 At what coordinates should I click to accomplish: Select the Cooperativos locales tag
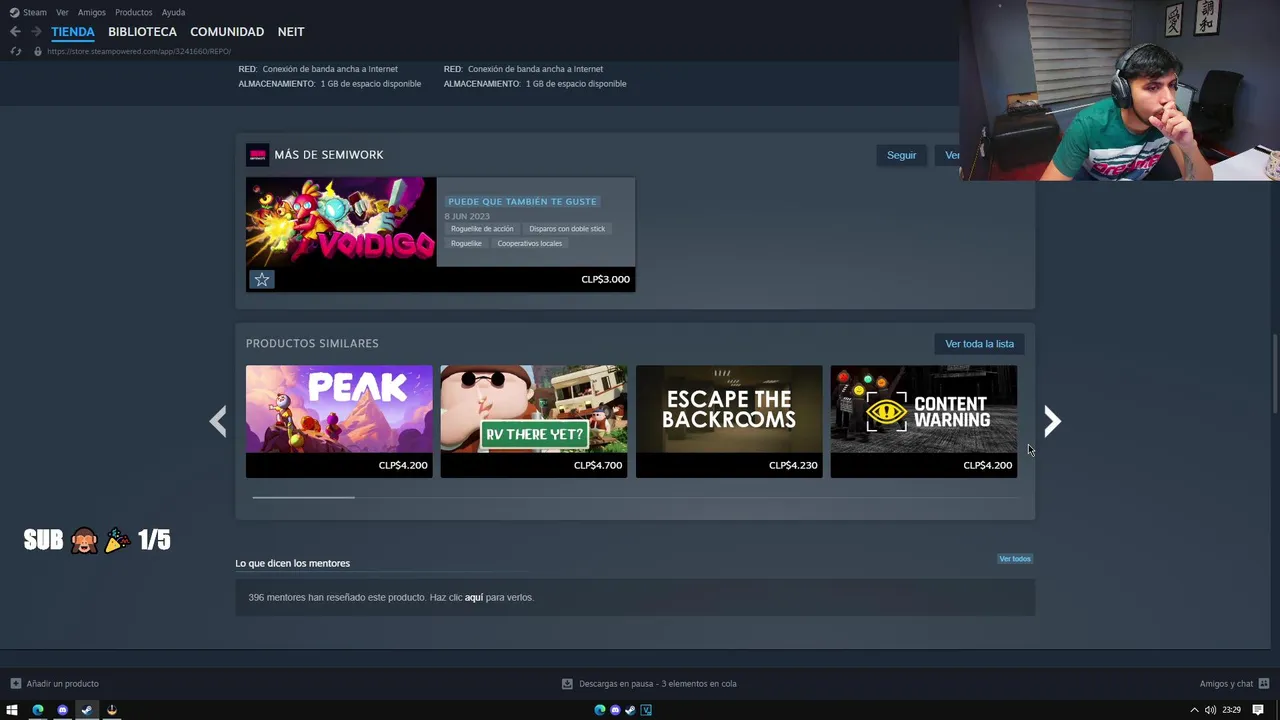[x=529, y=243]
